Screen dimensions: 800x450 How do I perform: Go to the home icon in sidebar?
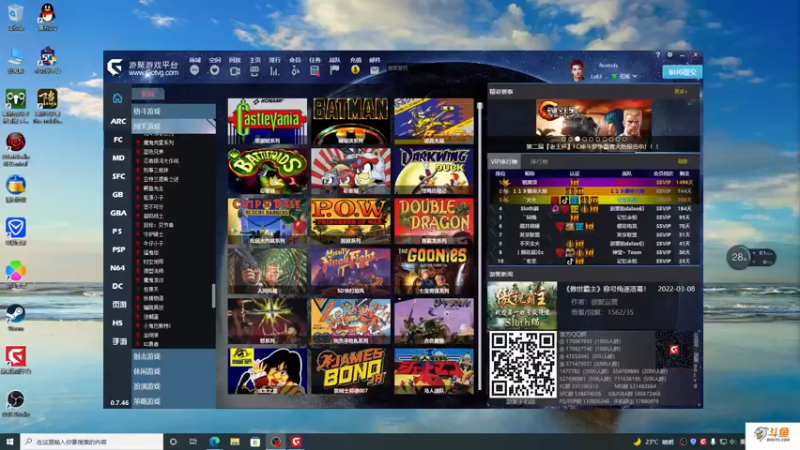(117, 98)
